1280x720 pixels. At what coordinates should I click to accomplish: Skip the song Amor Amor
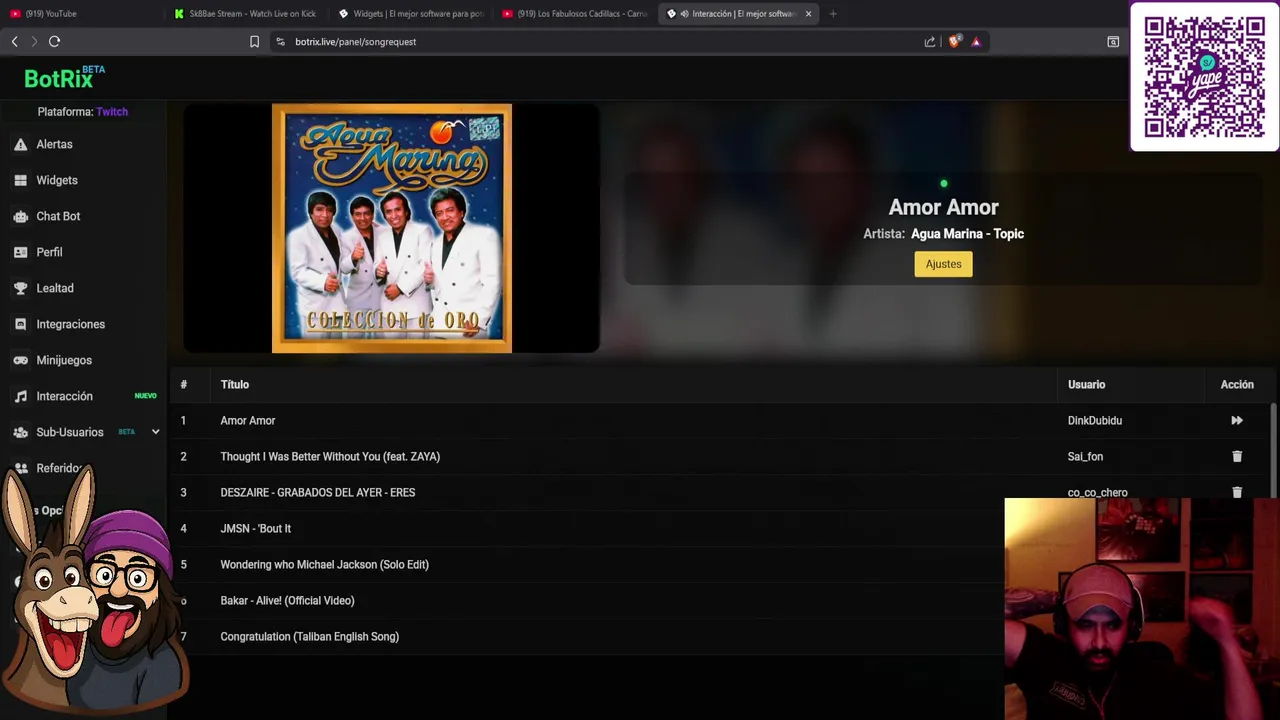1237,421
